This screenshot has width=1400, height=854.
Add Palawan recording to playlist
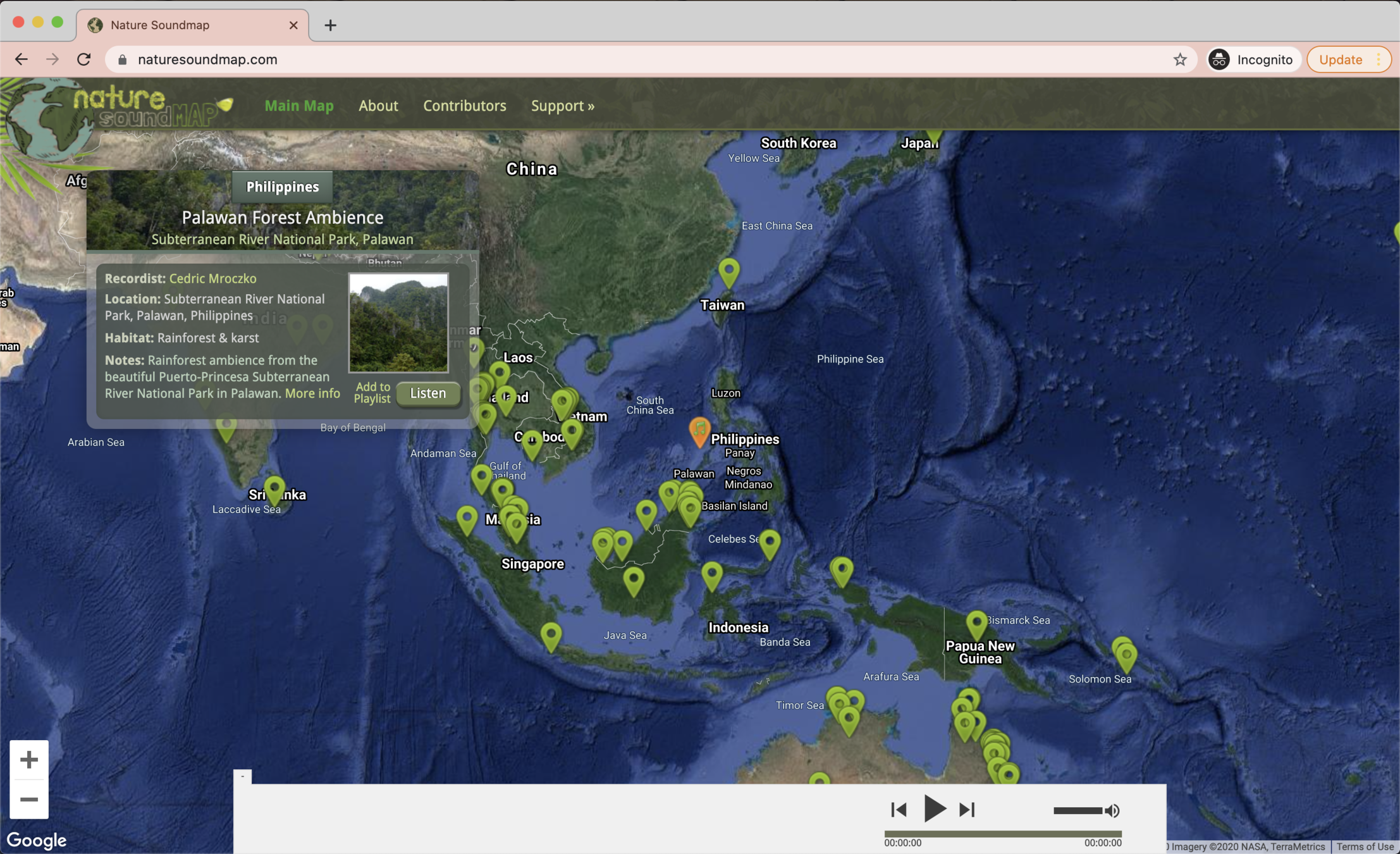pos(372,393)
